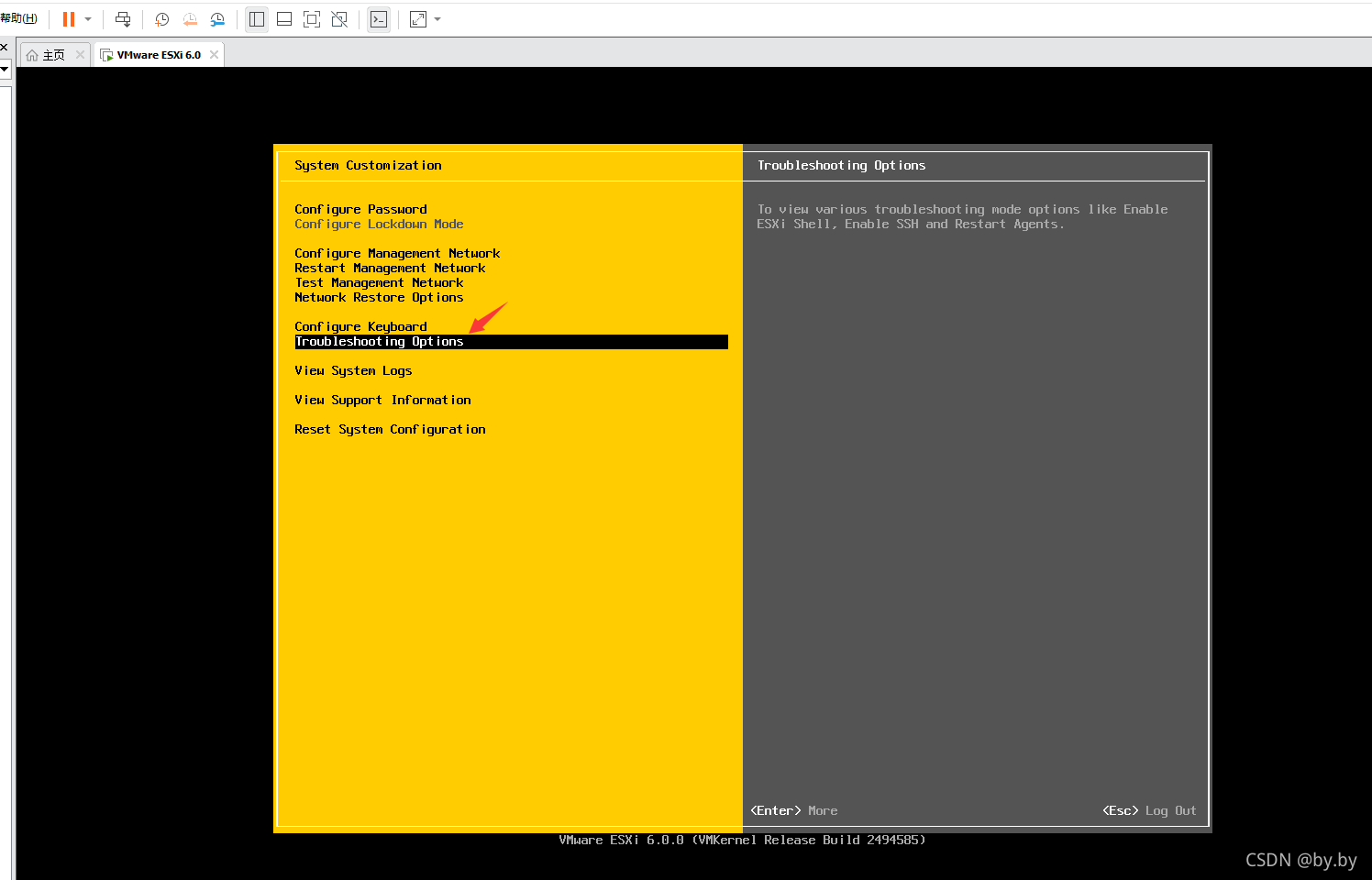Open the 帮助(H) help menu
The height and width of the screenshot is (880, 1372).
tap(18, 18)
